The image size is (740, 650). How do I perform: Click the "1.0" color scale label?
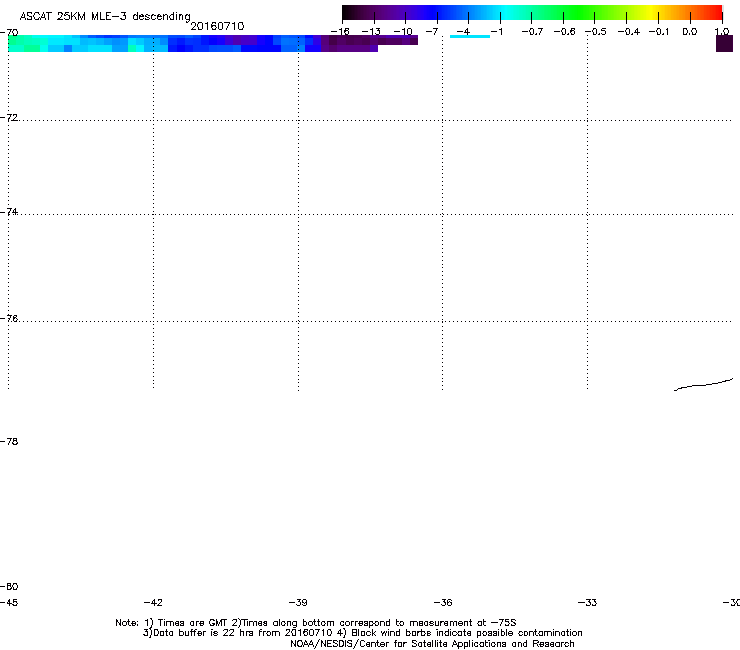tap(722, 32)
